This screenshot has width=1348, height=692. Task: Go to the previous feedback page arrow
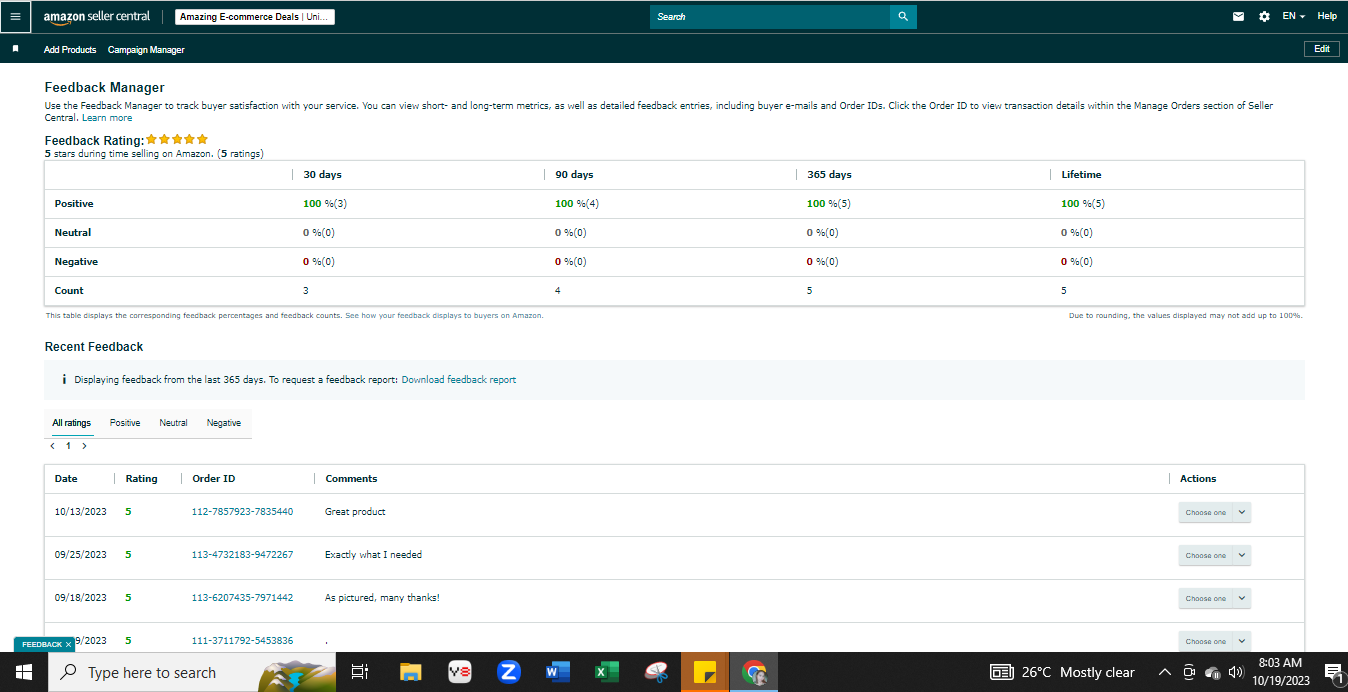coord(53,446)
